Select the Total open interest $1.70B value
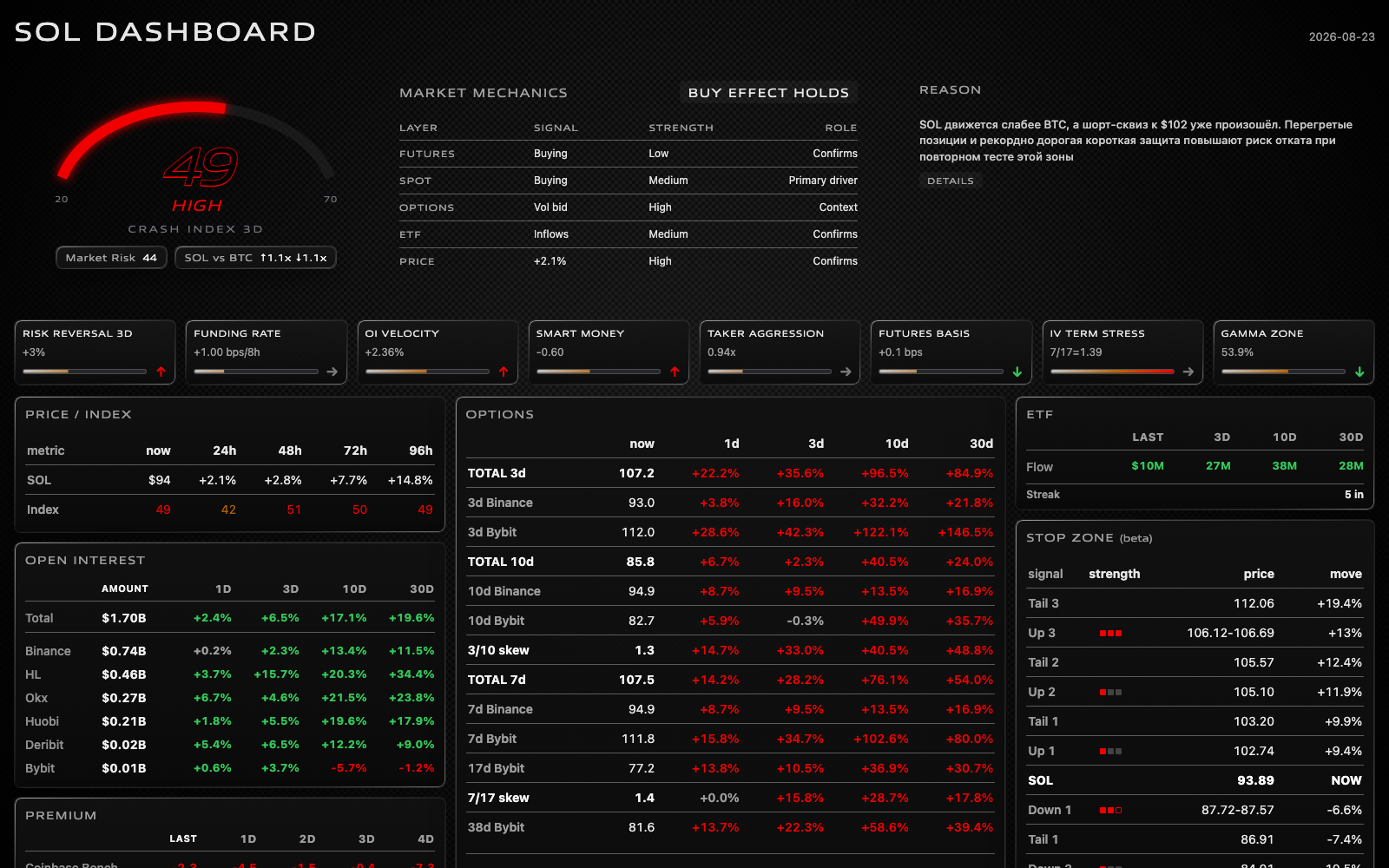The image size is (1389, 868). 124,618
